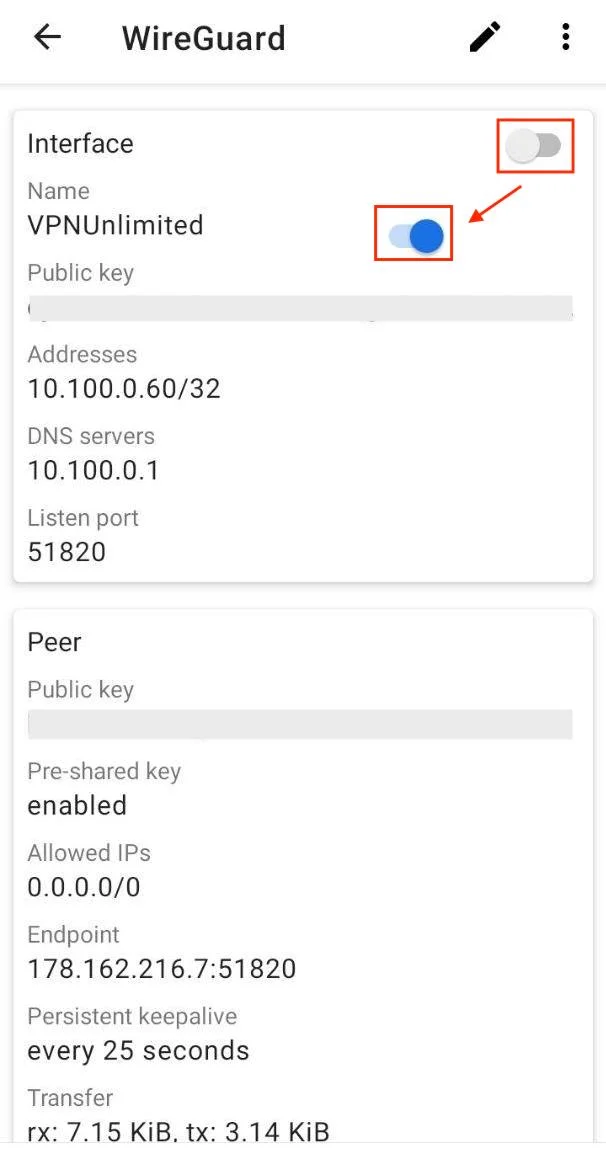Screen dimensions: 606x1160
Task: Click the Peer section heading
Action: [x=54, y=642]
